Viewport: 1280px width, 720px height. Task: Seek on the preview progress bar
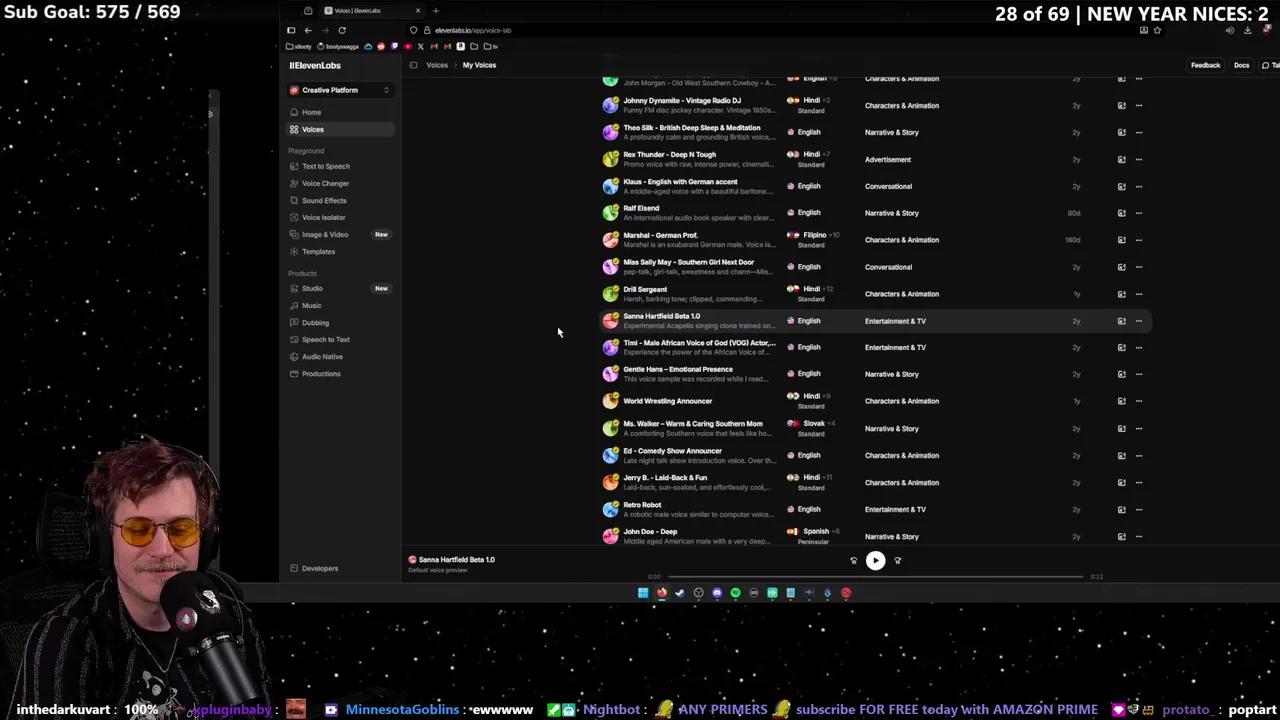[875, 577]
